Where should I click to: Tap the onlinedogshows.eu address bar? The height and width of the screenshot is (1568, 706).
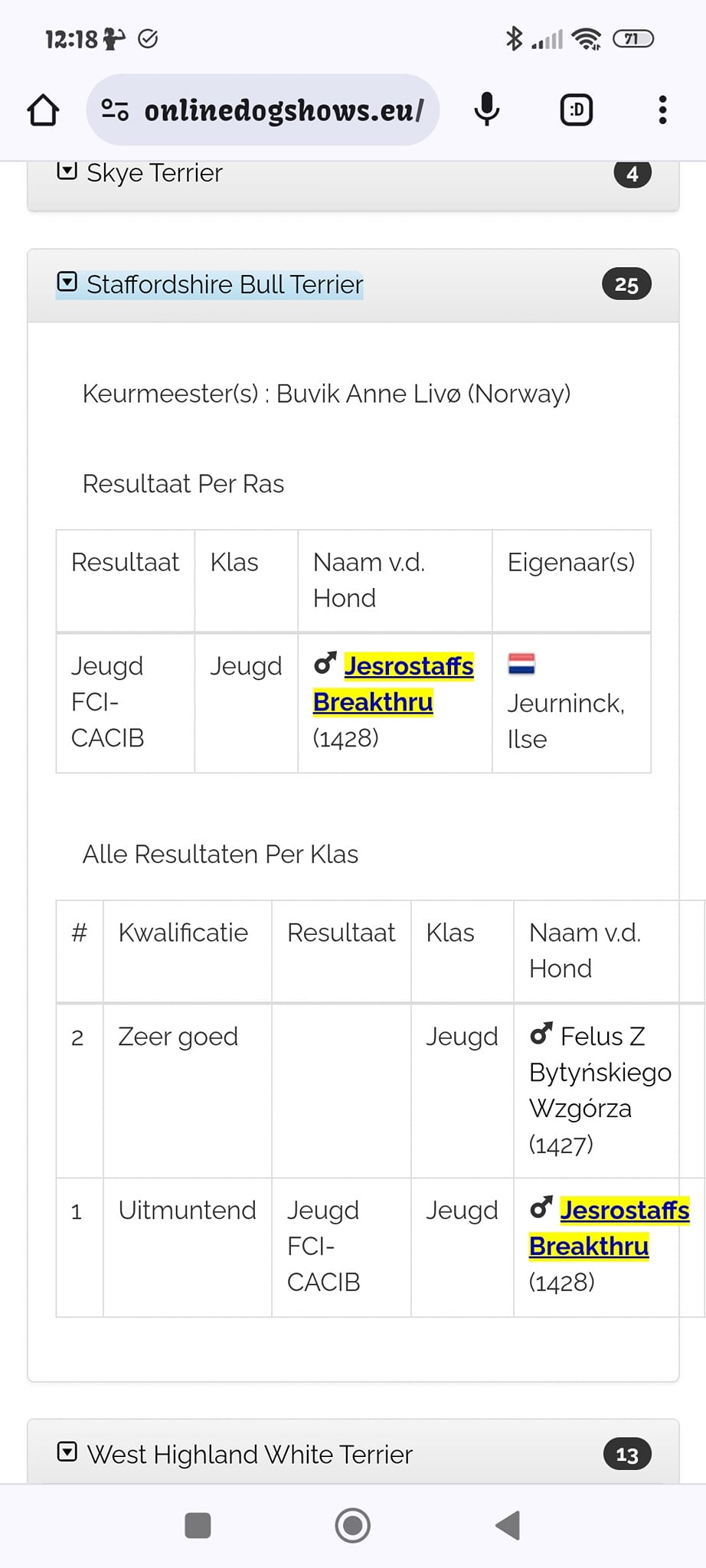pos(283,110)
